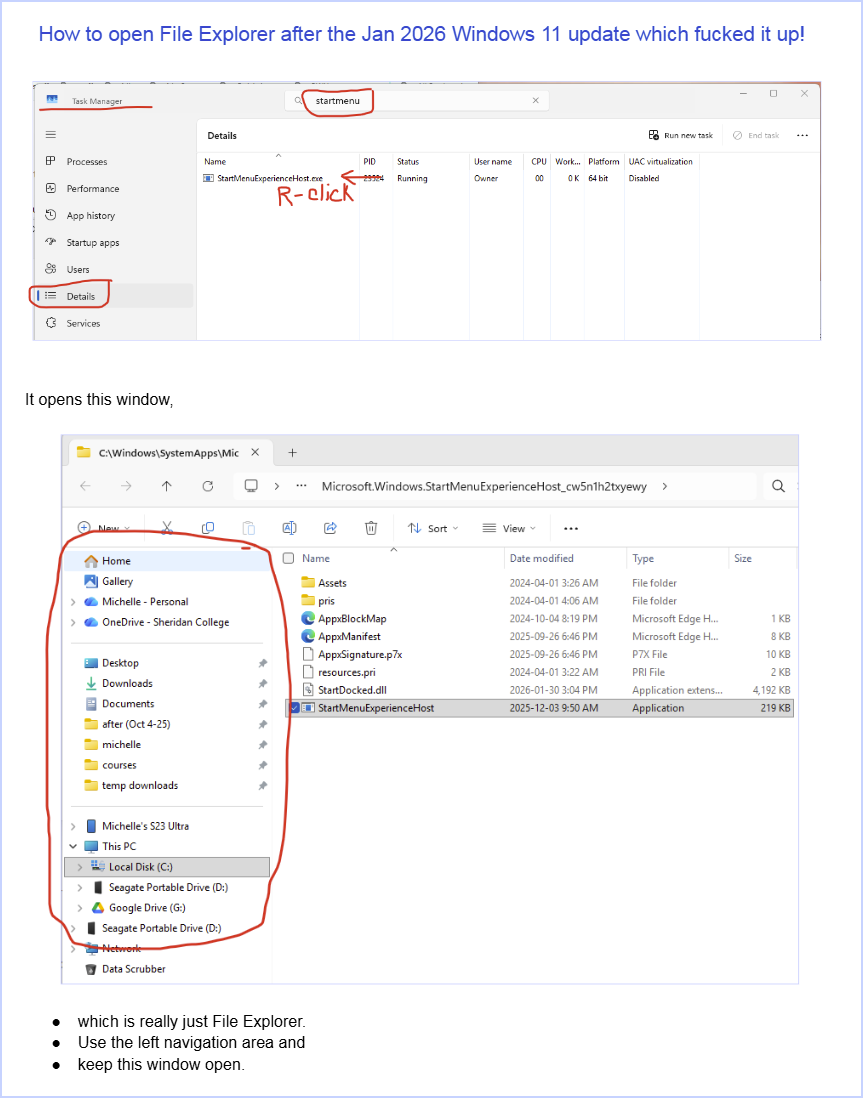Image resolution: width=863 pixels, height=1098 pixels.
Task: Clear the Task Manager search text
Action: 535,101
